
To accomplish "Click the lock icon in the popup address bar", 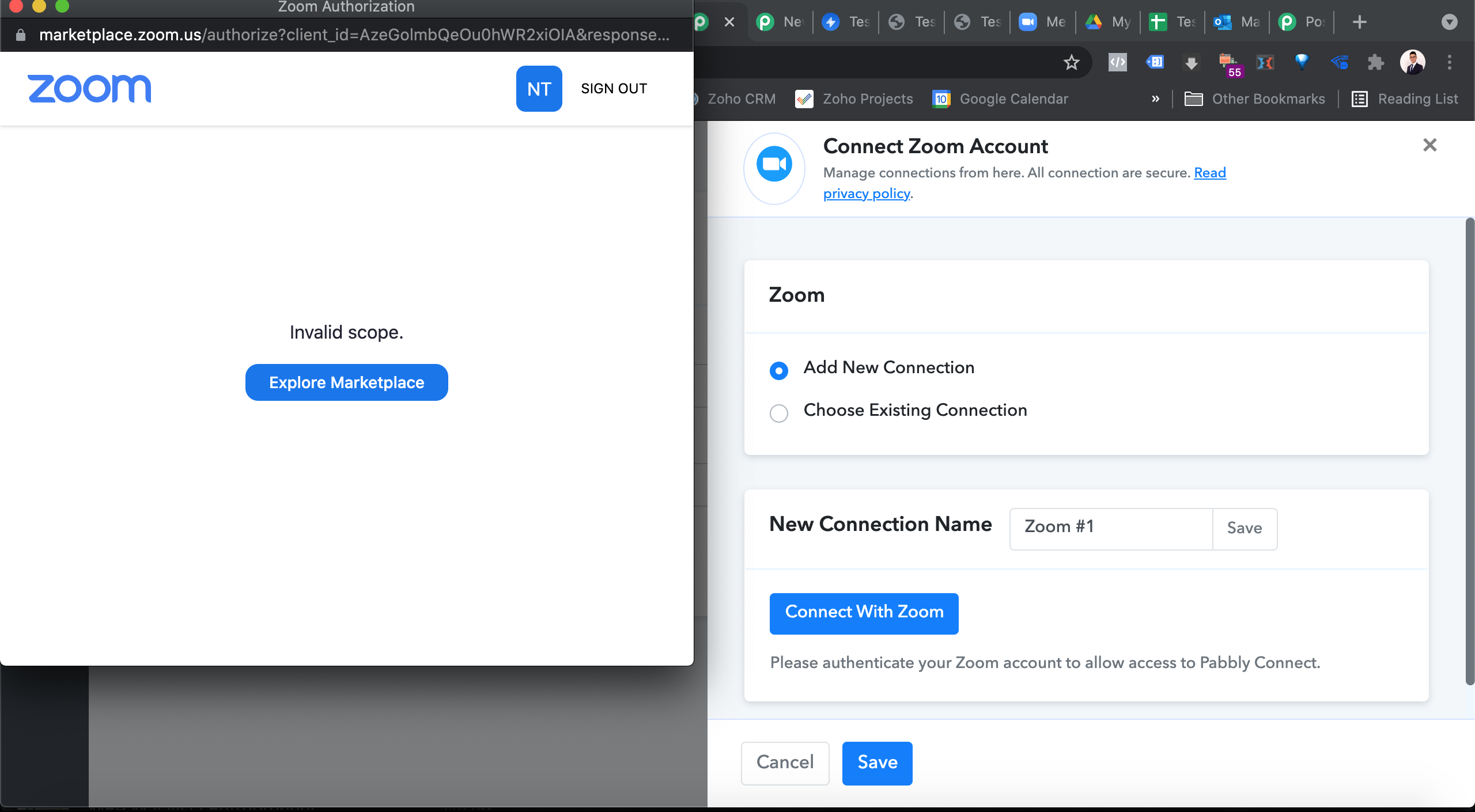I will pos(21,35).
